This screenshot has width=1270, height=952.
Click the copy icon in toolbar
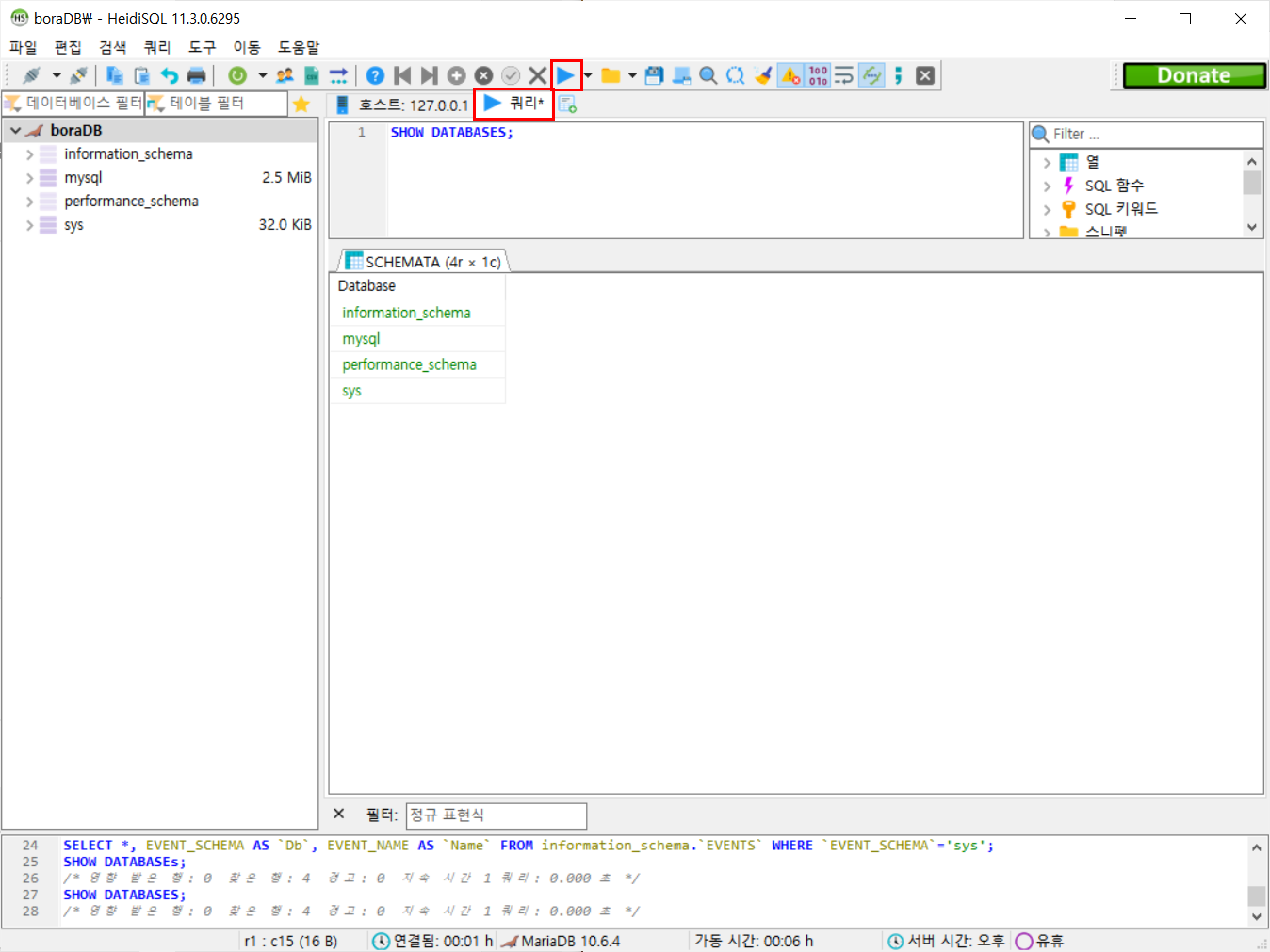tap(115, 75)
